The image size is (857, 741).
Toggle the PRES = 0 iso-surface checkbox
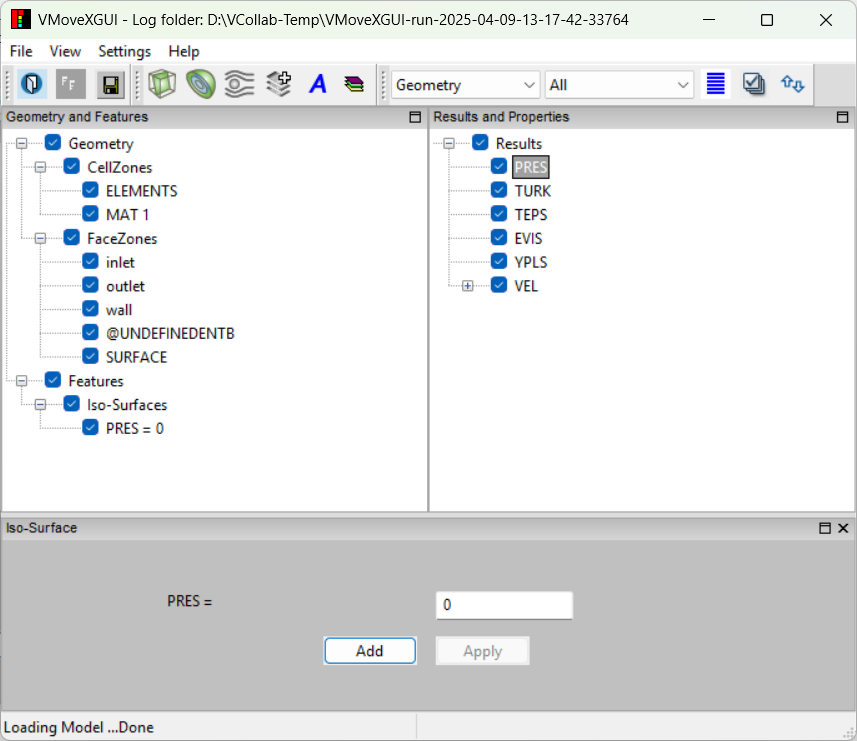[x=90, y=427]
